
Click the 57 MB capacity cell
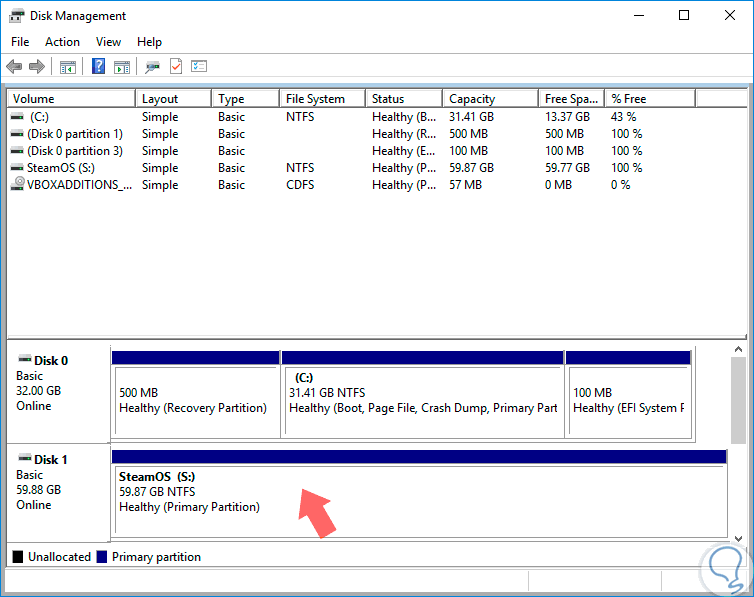click(x=465, y=185)
